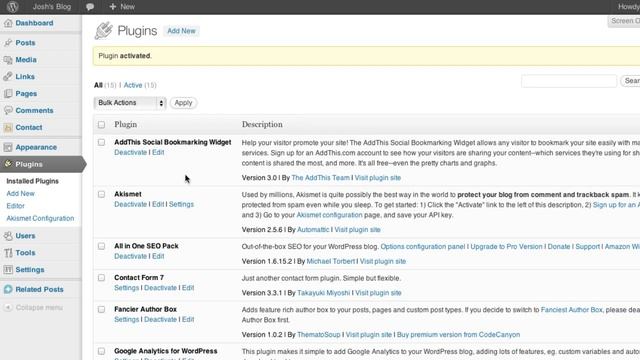
Task: Open Takayuki Miyoshi author link
Action: 324,293
